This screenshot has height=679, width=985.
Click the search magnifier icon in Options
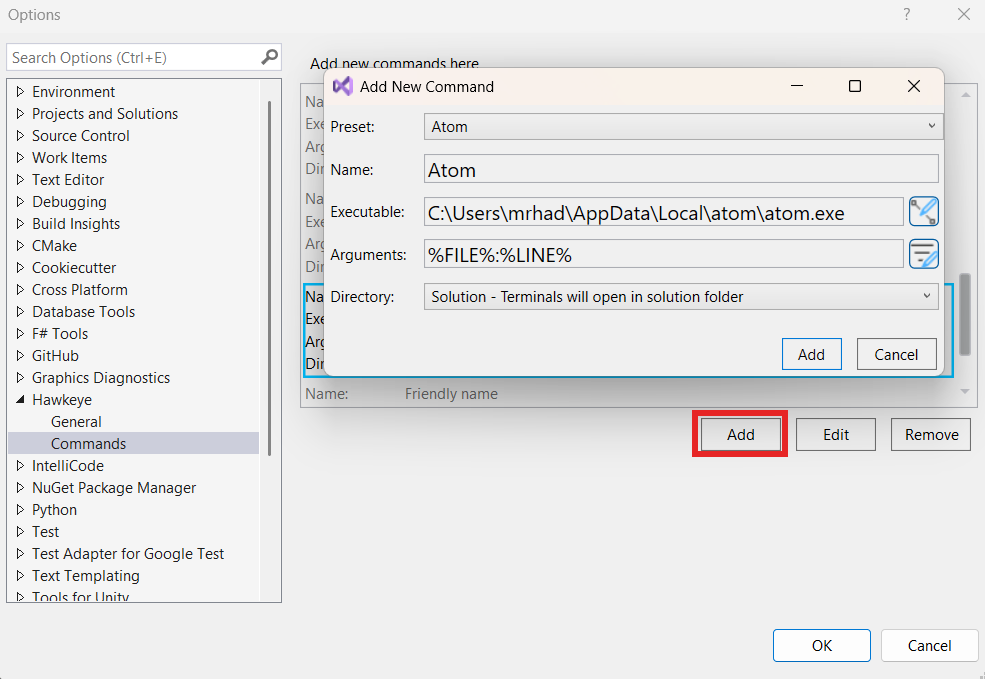[269, 57]
